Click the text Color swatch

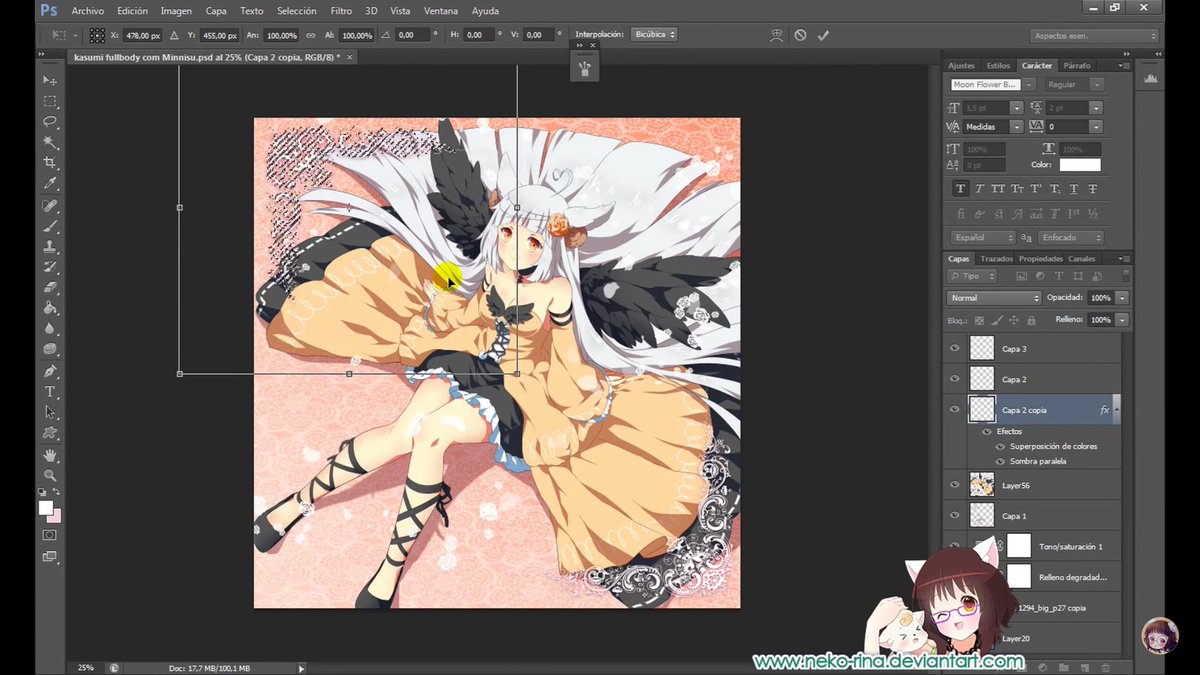point(1080,165)
